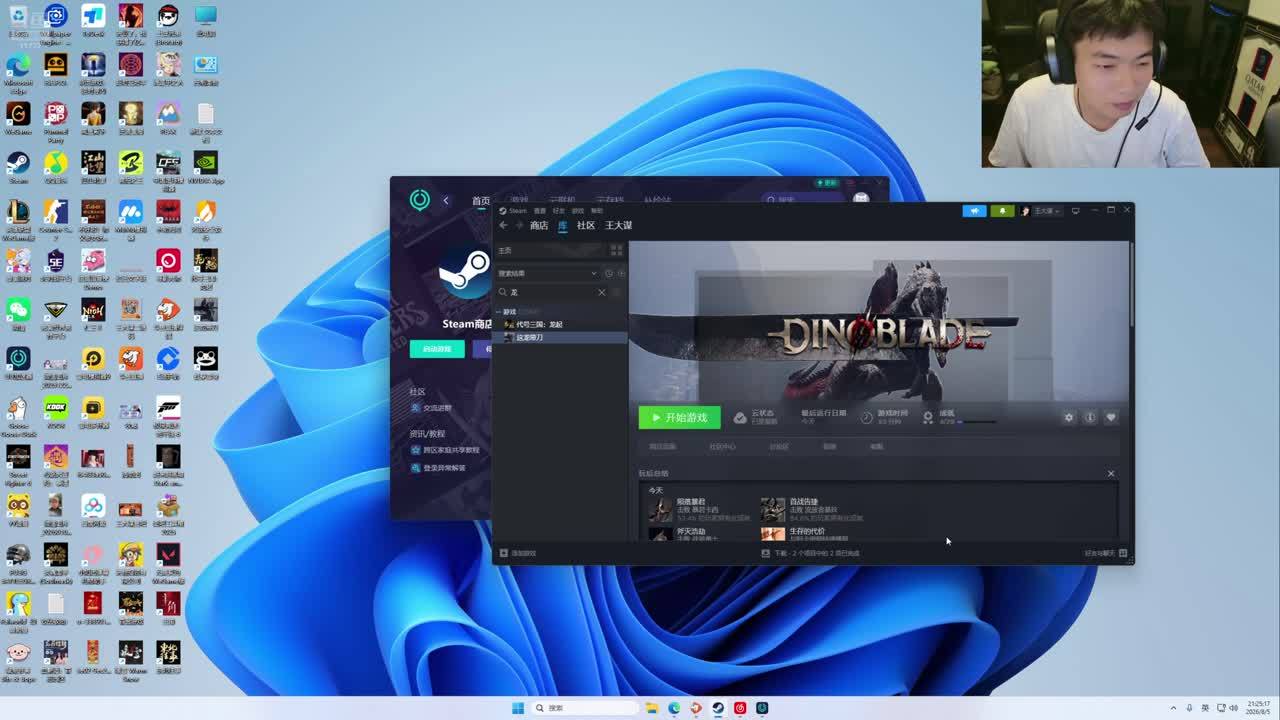The width and height of the screenshot is (1280, 720).
Task: Open the Microsoft Edge desktop shortcut
Action: pos(18,69)
